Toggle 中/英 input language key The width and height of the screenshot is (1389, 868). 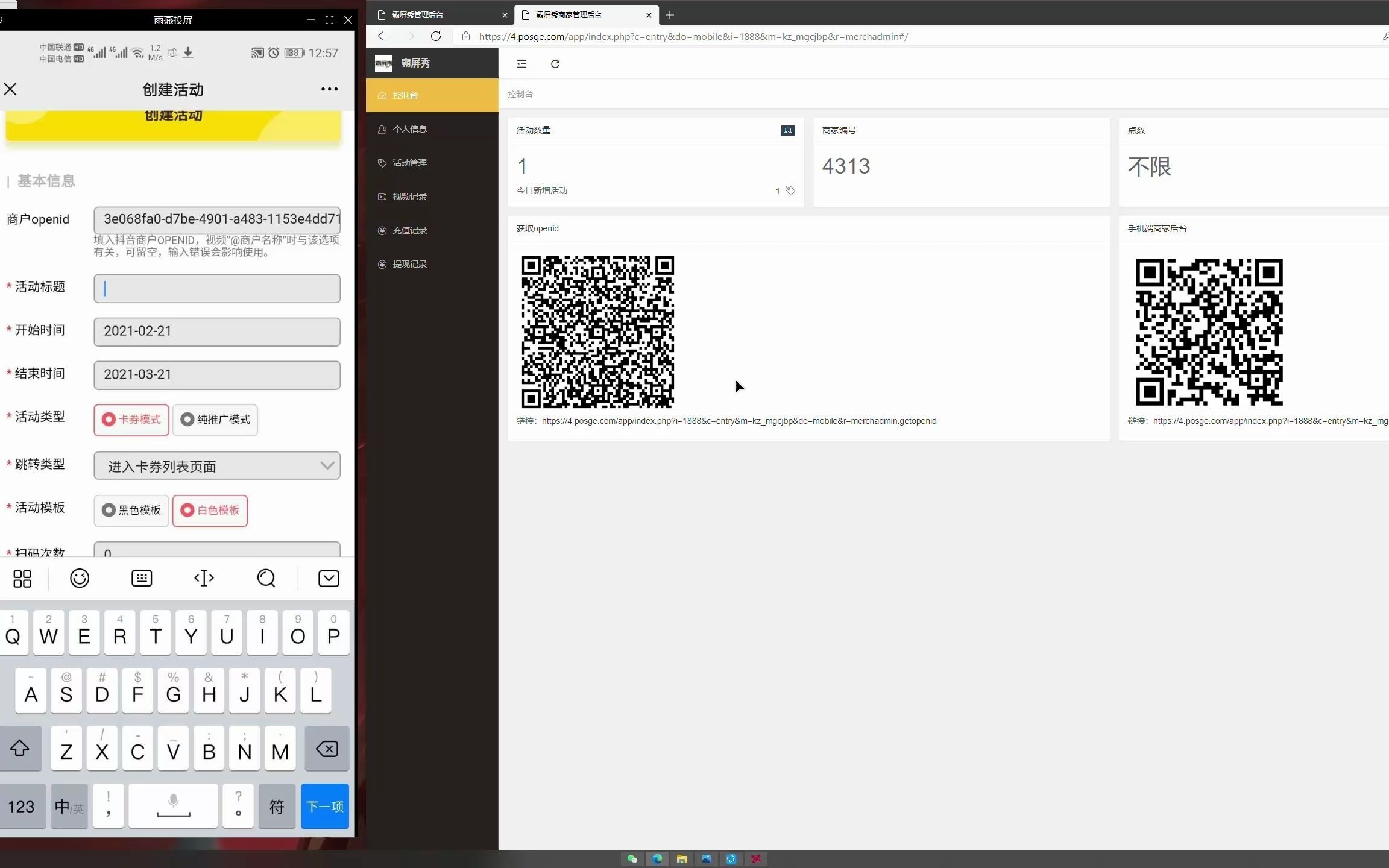[x=69, y=807]
